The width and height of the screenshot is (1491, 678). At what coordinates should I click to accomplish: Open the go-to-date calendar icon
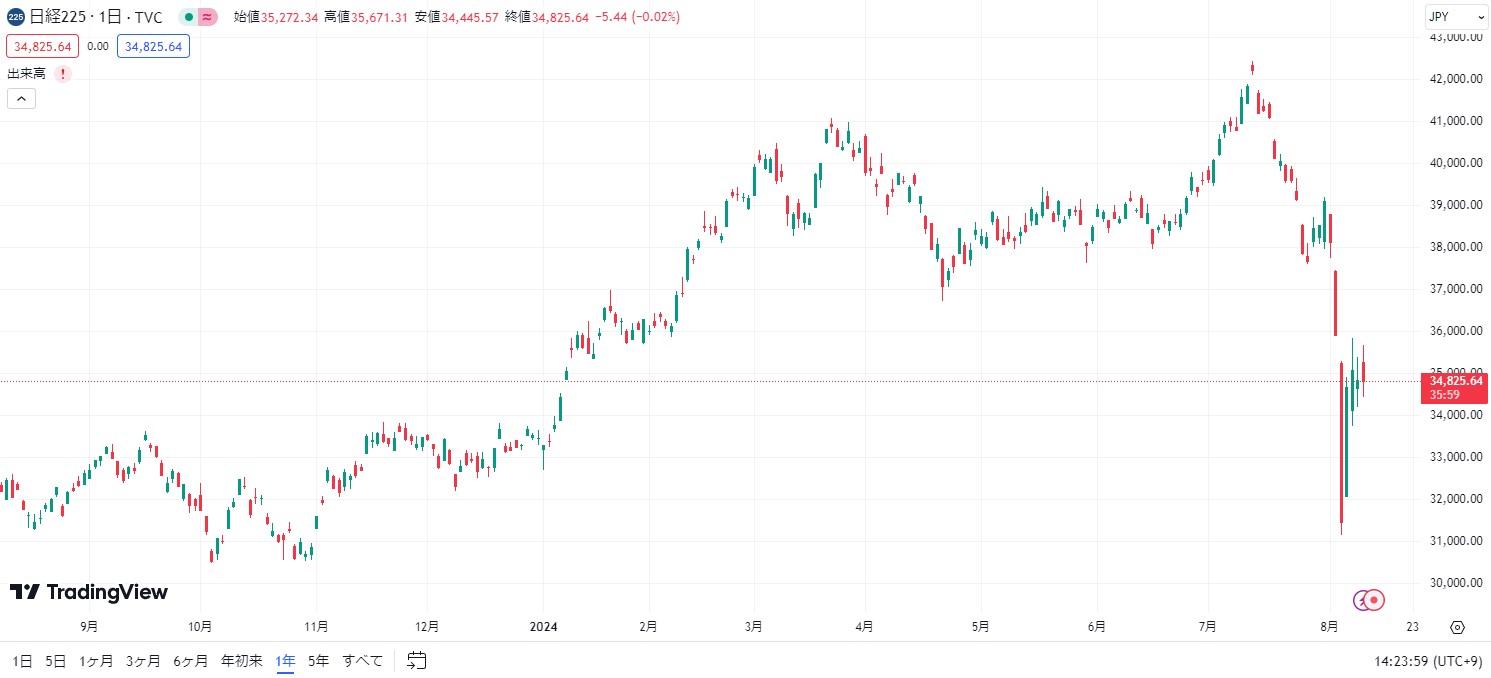tap(417, 660)
